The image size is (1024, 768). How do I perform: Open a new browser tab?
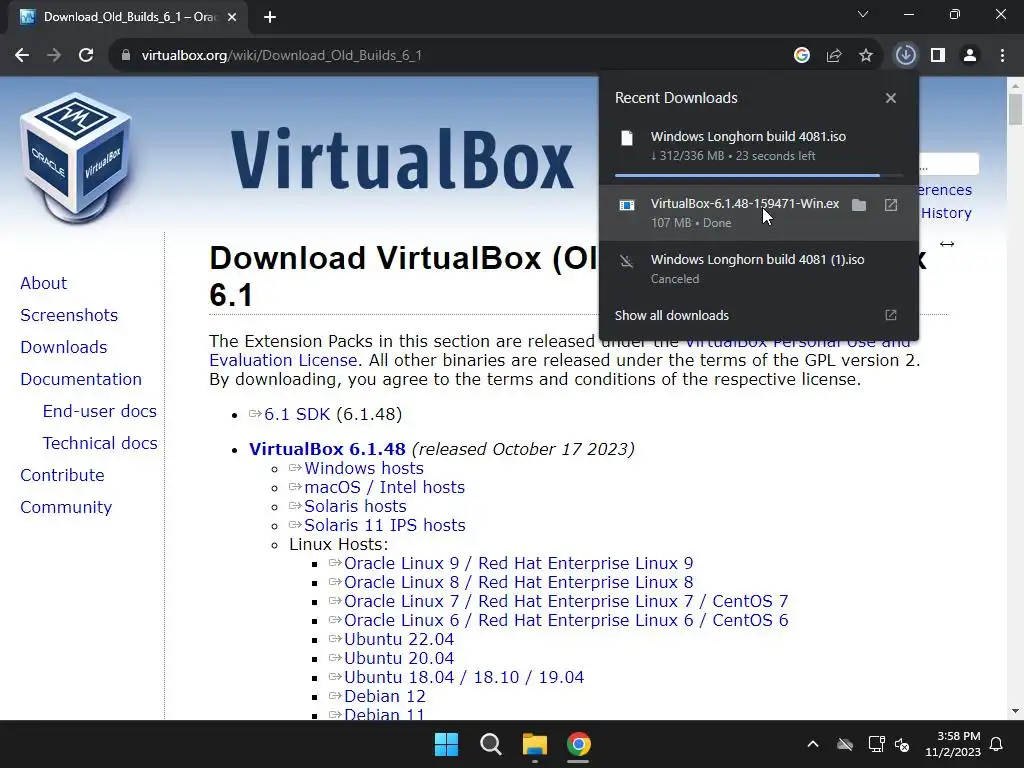270,18
